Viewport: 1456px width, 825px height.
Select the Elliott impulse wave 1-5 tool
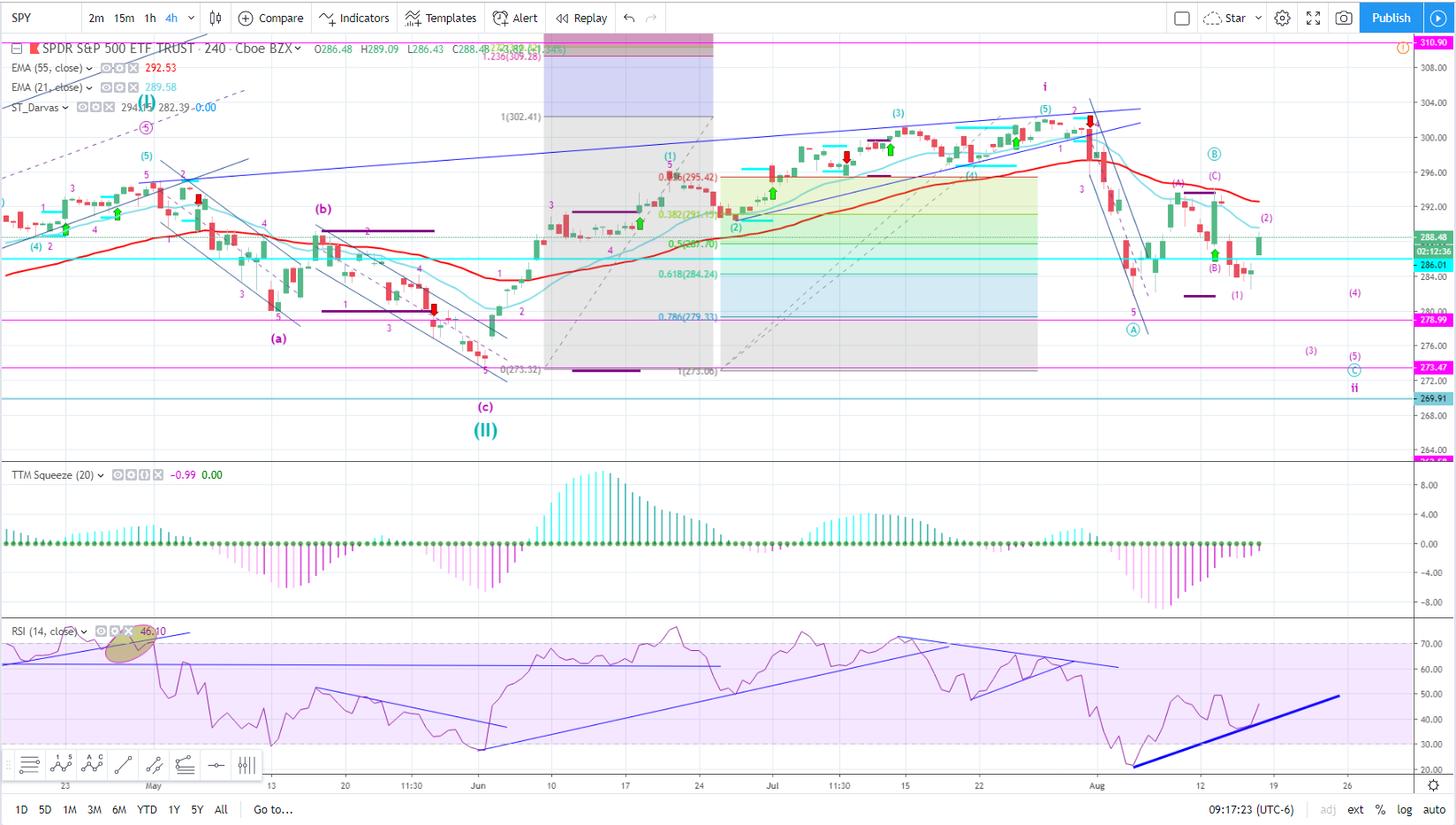61,765
